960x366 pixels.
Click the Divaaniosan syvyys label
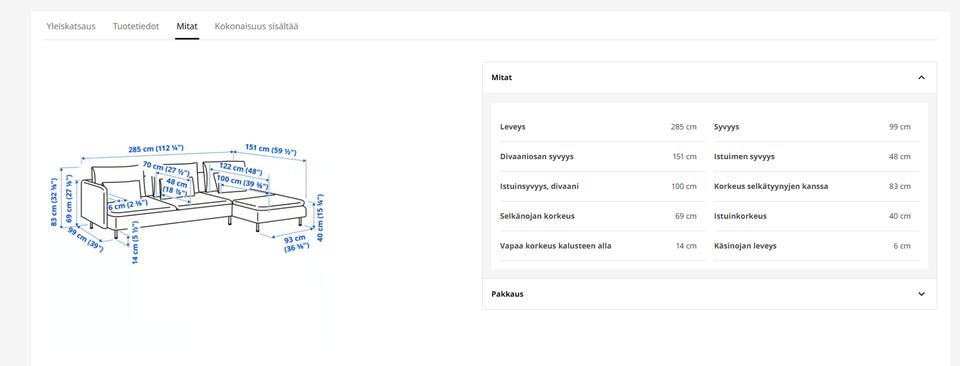click(x=536, y=157)
